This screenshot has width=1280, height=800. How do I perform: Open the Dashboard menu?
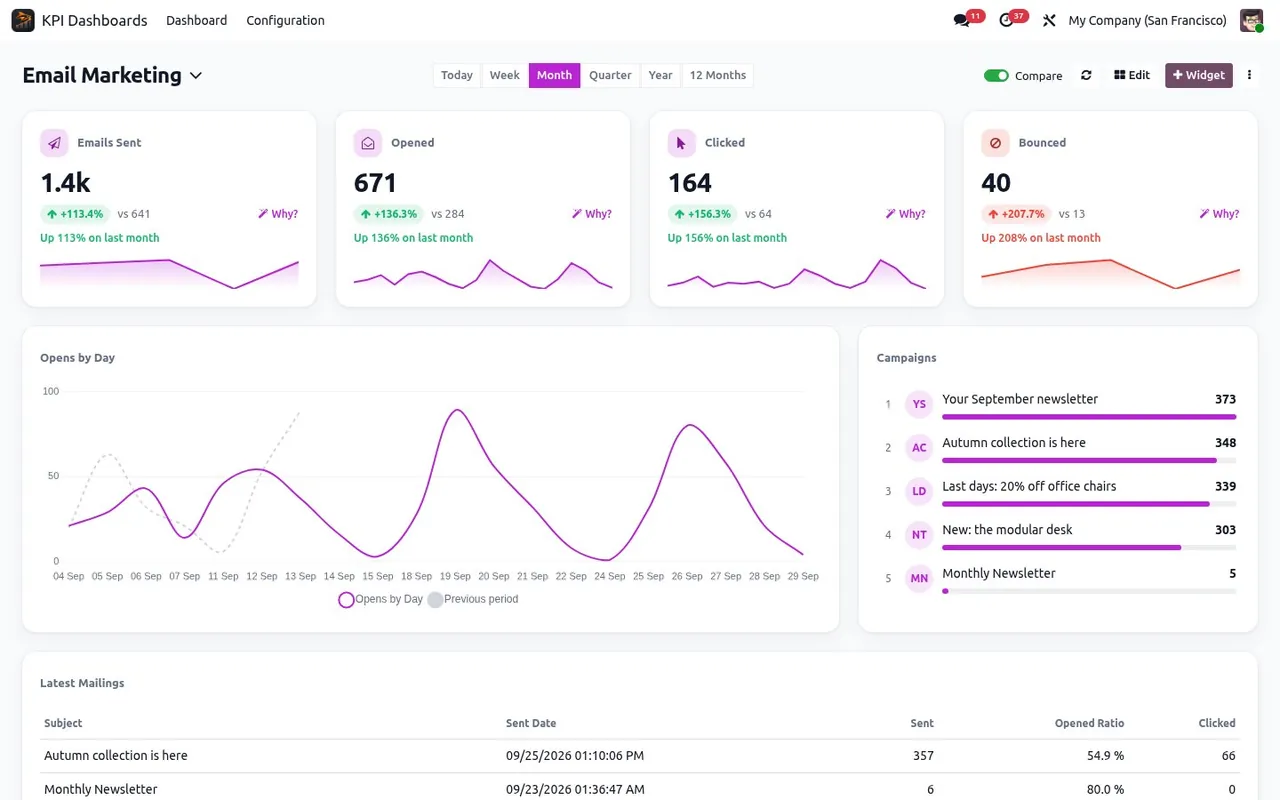click(196, 20)
